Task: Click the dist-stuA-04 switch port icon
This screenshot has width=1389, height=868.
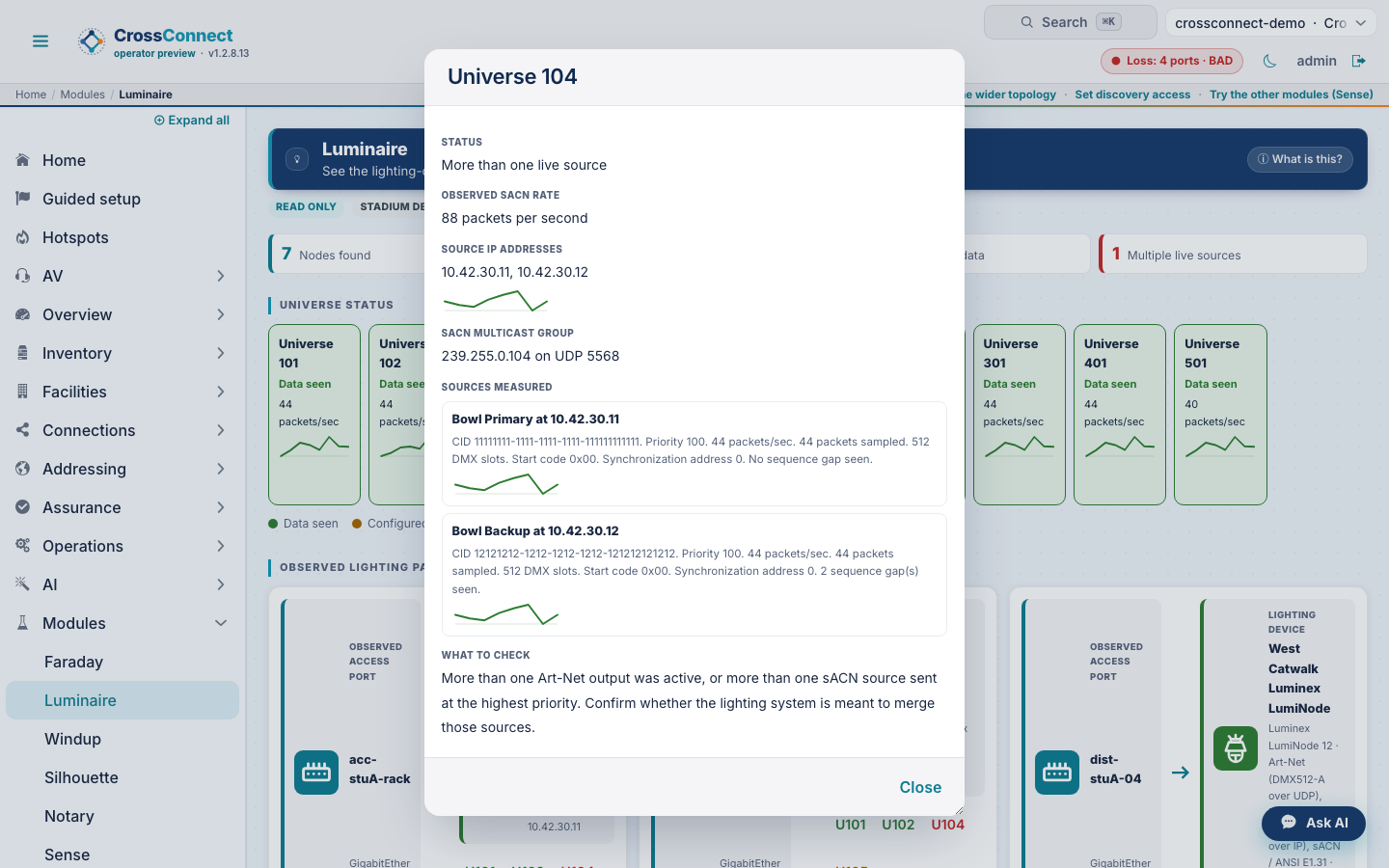Action: point(1057,773)
